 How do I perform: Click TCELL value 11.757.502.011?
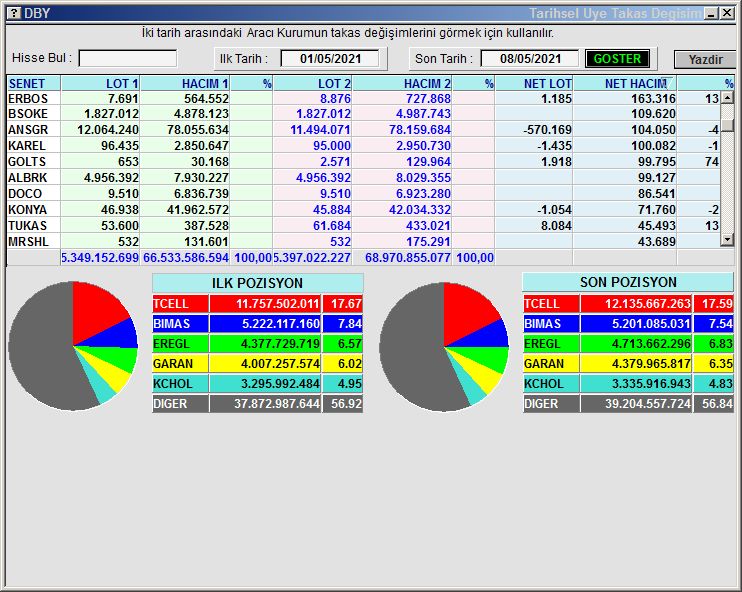(x=278, y=304)
